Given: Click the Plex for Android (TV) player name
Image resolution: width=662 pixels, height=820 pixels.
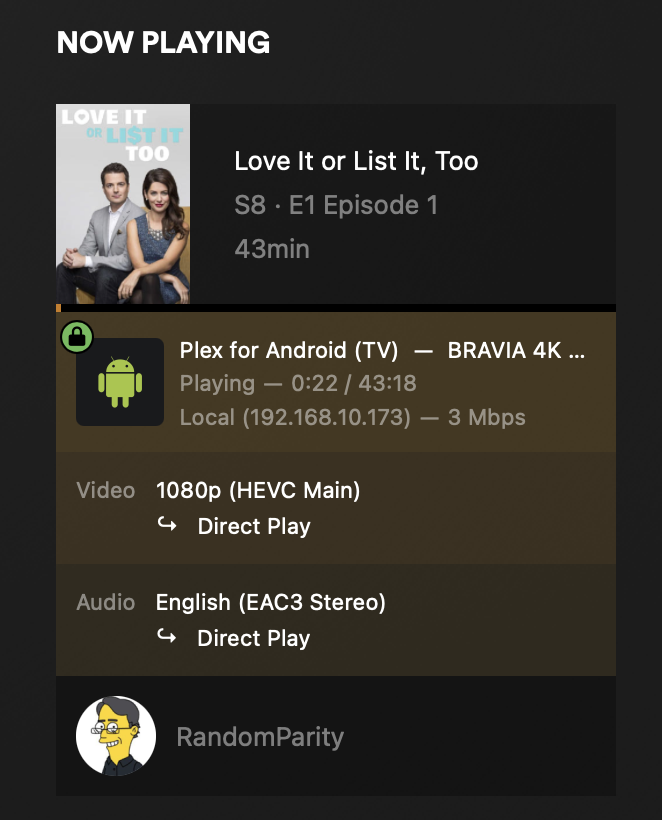Looking at the screenshot, I should (289, 351).
